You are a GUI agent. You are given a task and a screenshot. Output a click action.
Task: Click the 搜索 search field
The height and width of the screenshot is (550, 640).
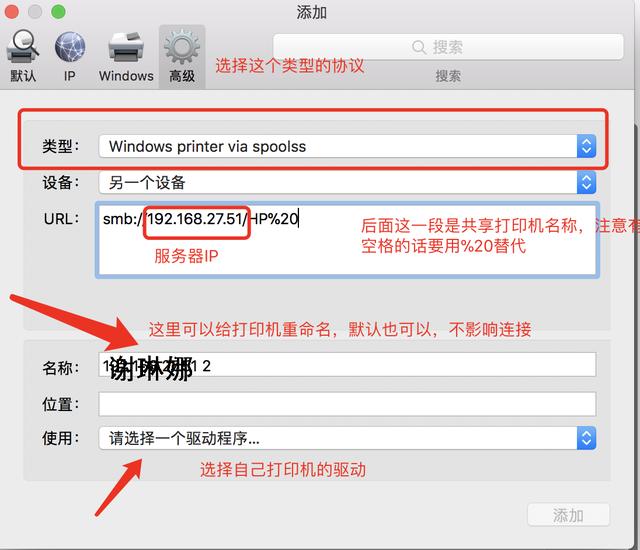click(x=448, y=47)
